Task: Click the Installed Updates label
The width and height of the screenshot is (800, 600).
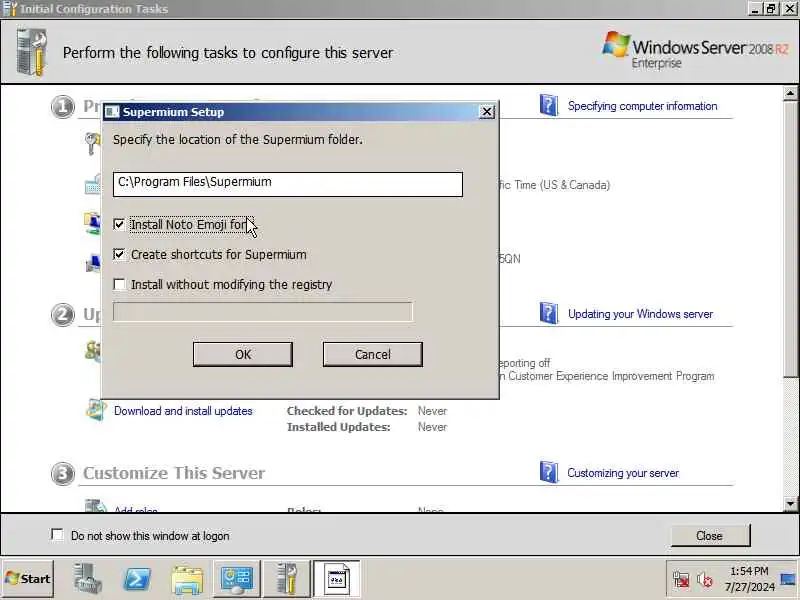Action: (339, 427)
